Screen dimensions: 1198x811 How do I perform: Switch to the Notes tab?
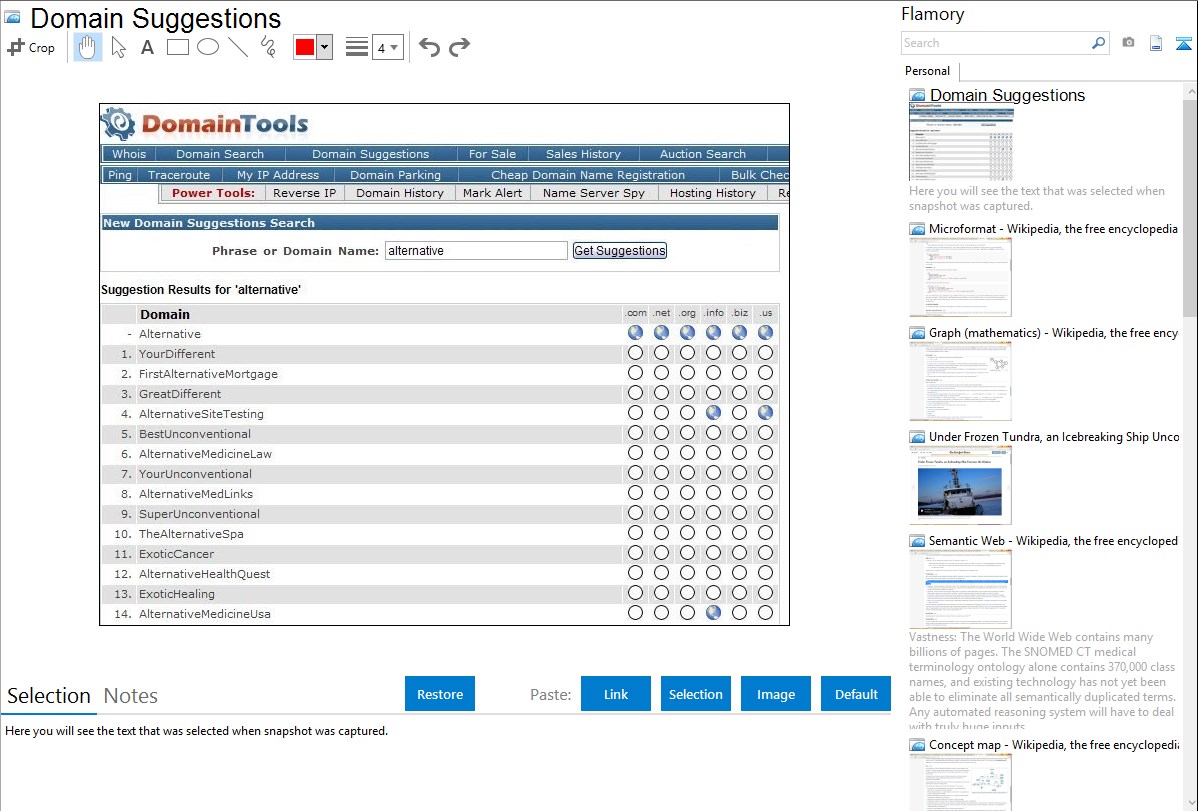131,696
